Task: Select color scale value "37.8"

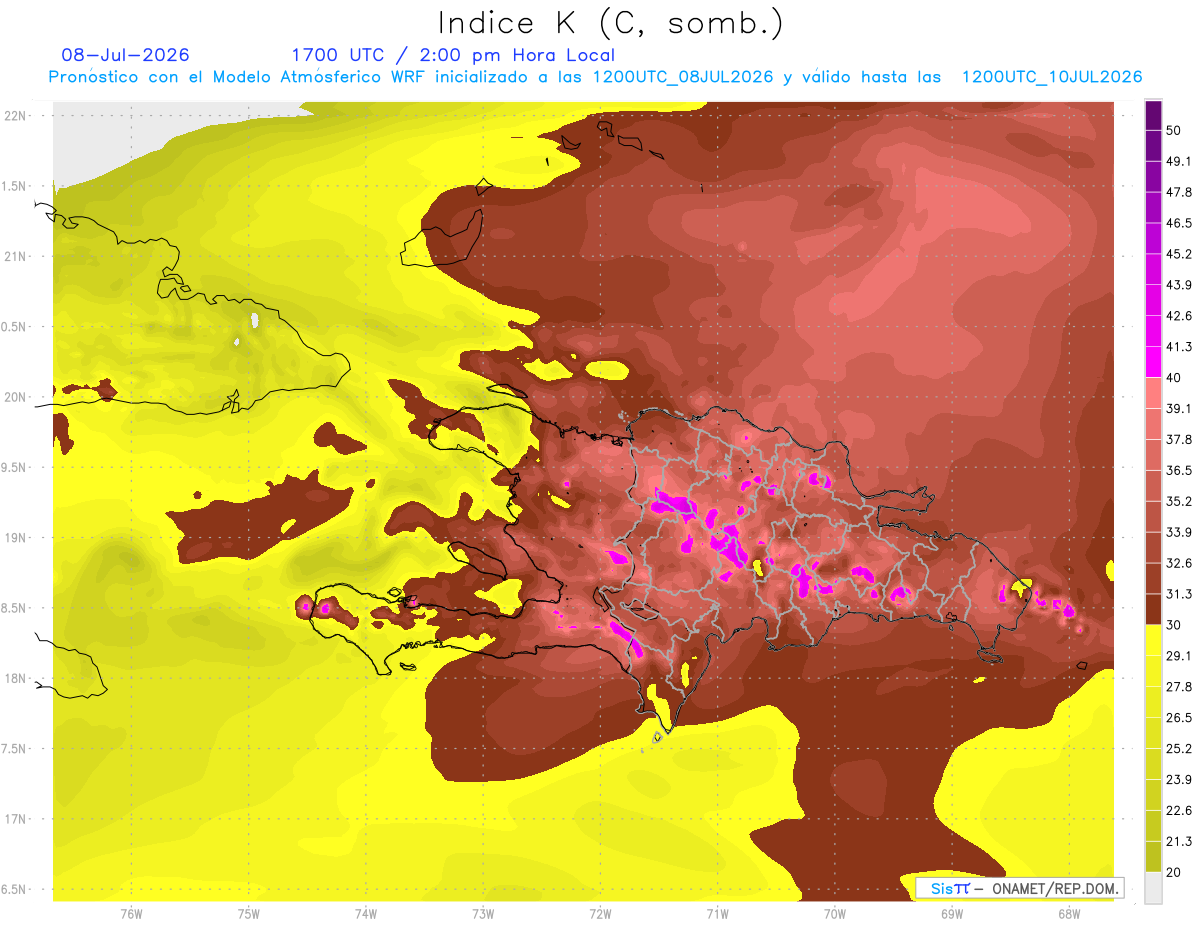Action: 1178,439
